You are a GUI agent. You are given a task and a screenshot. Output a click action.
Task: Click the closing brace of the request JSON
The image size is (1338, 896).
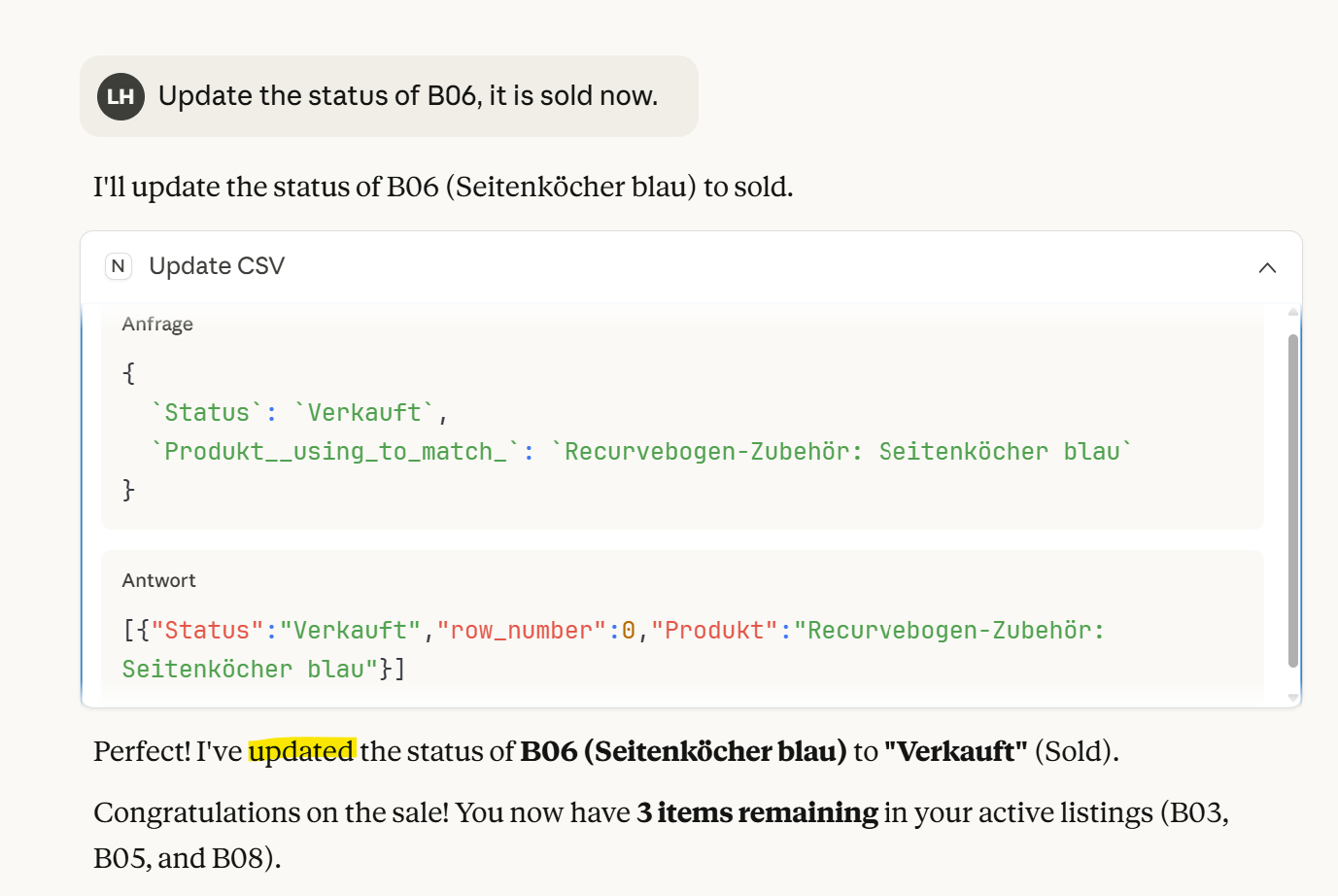[128, 490]
